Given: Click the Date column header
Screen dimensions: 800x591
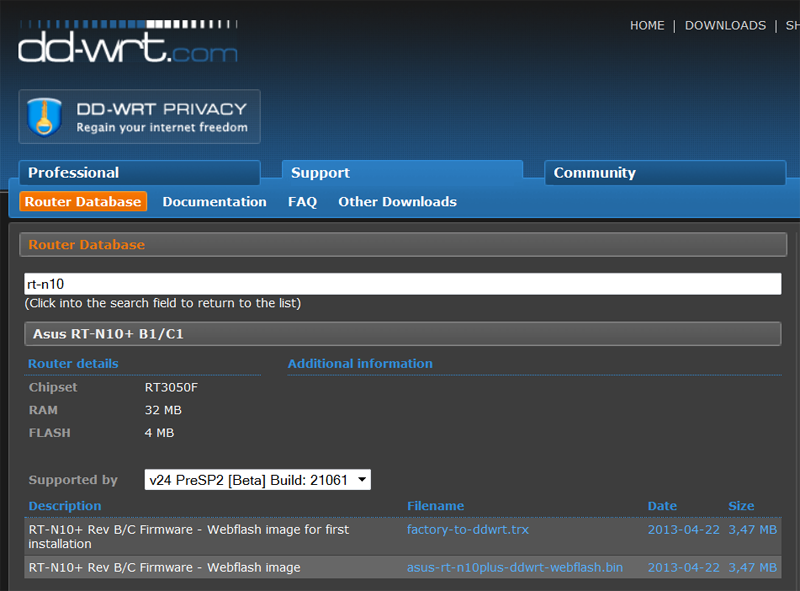Looking at the screenshot, I should 662,506.
